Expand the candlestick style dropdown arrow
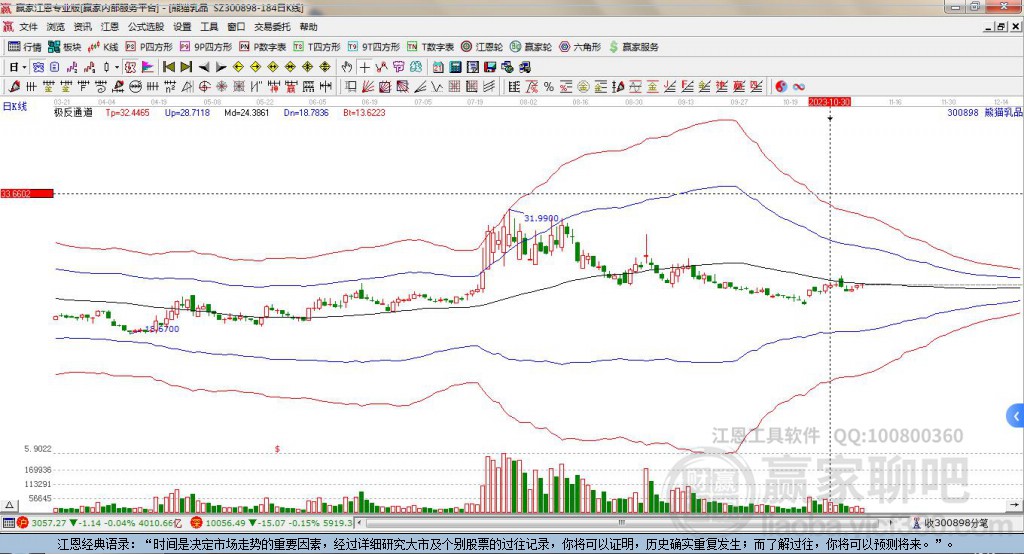The width and height of the screenshot is (1024, 554). pos(117,67)
